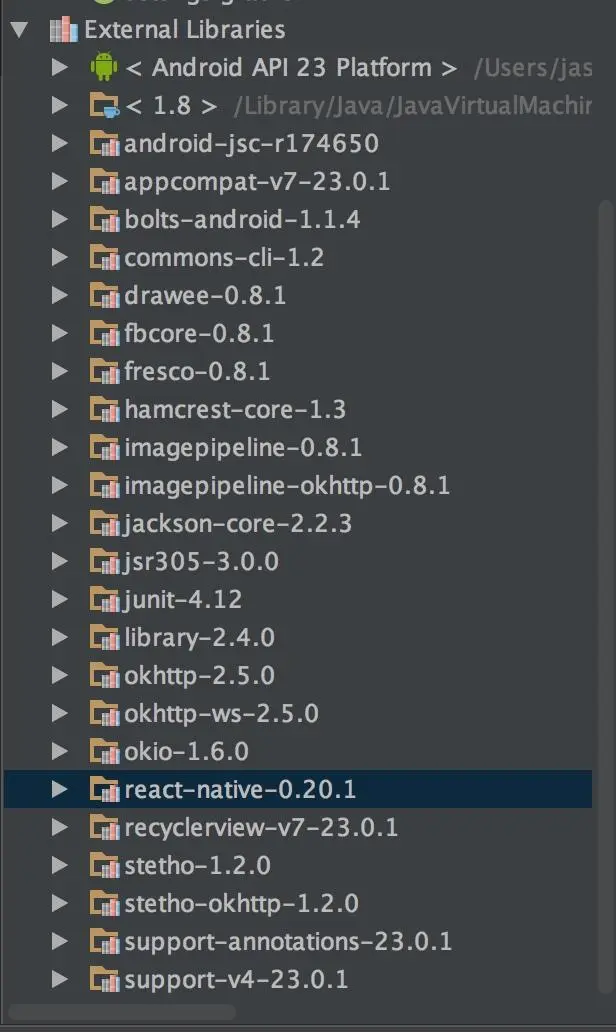Expand the highlighted react-native-0.20.1 library

pyautogui.click(x=59, y=789)
